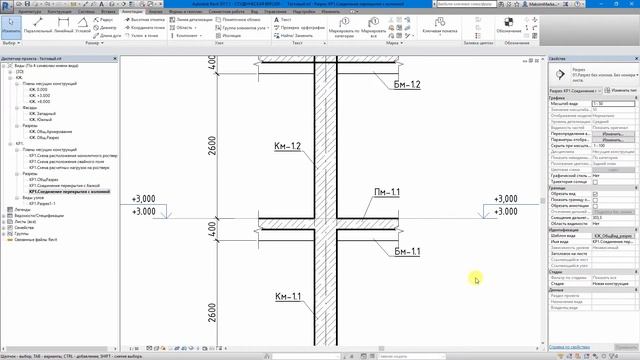Select the Текст tool

pos(282,20)
